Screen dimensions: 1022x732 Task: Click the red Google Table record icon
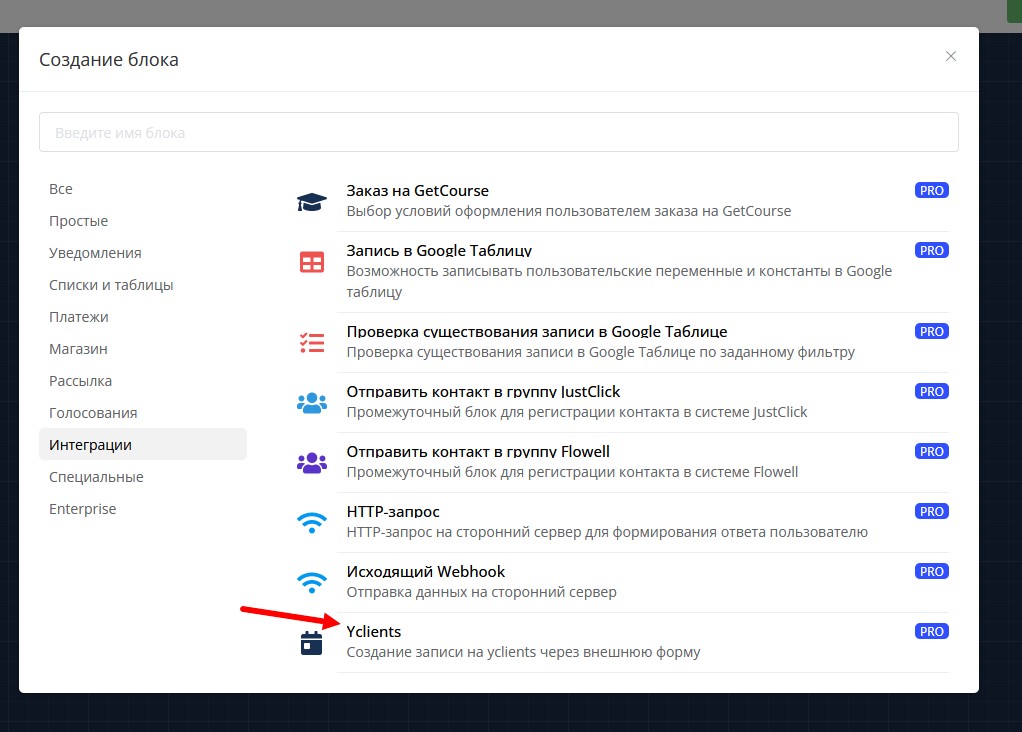point(312,262)
